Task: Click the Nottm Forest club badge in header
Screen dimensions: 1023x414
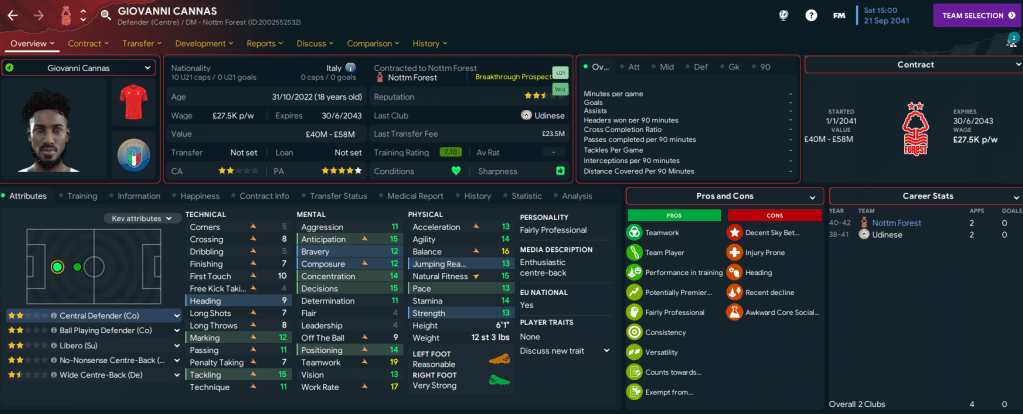Action: coord(67,15)
